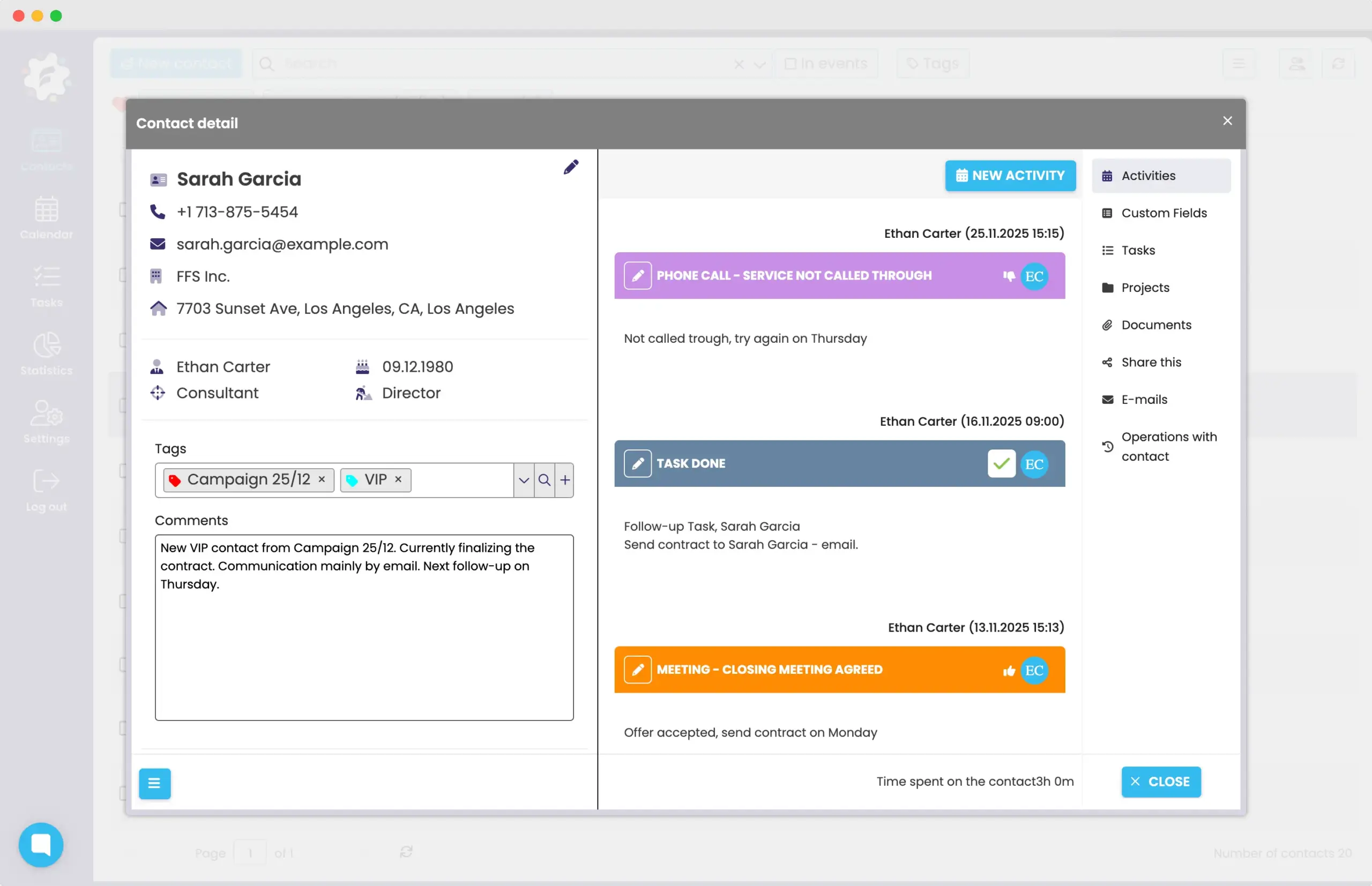Switch to the Custom Fields tab

[1164, 212]
